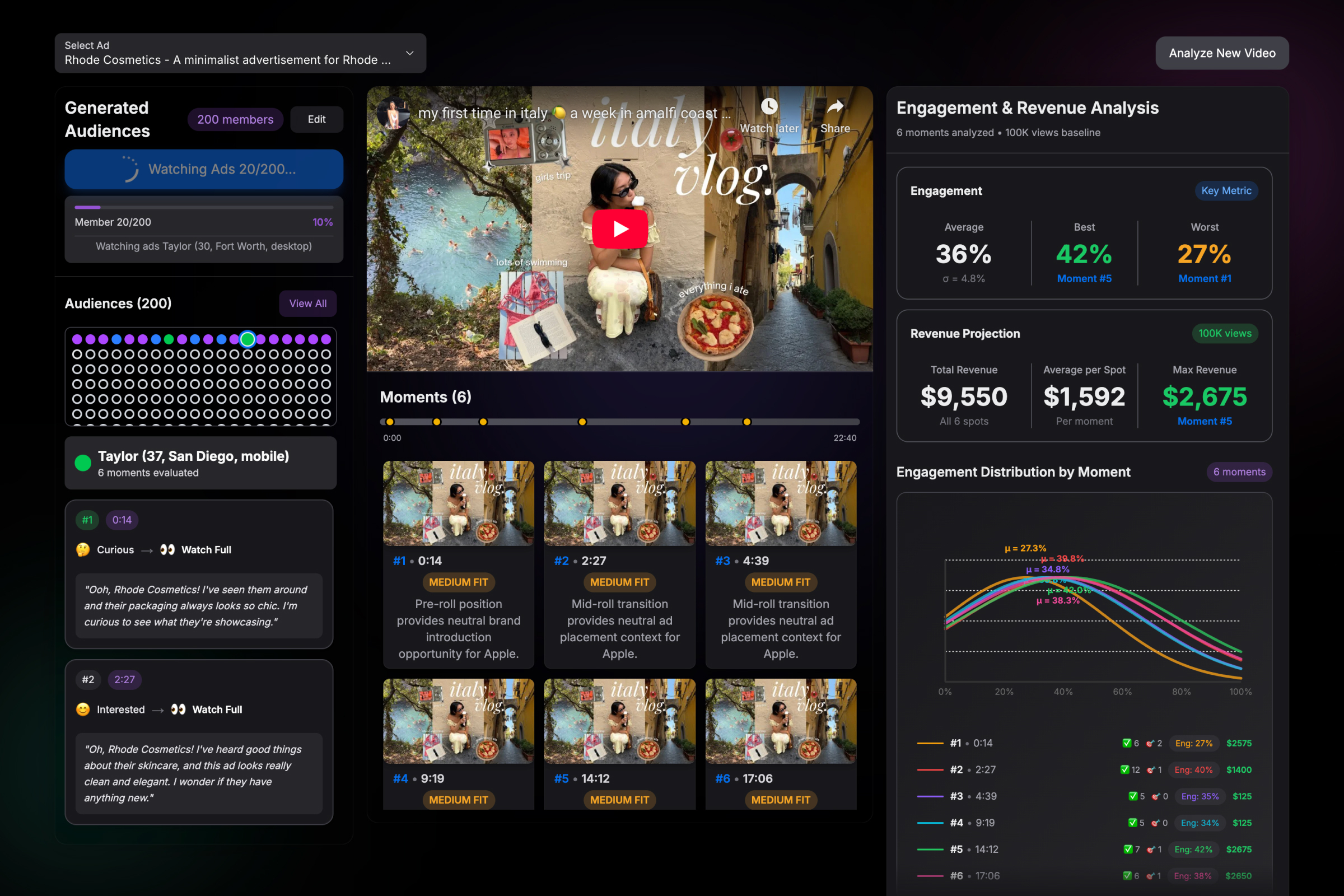
Task: Click View All audiences button
Action: (307, 304)
